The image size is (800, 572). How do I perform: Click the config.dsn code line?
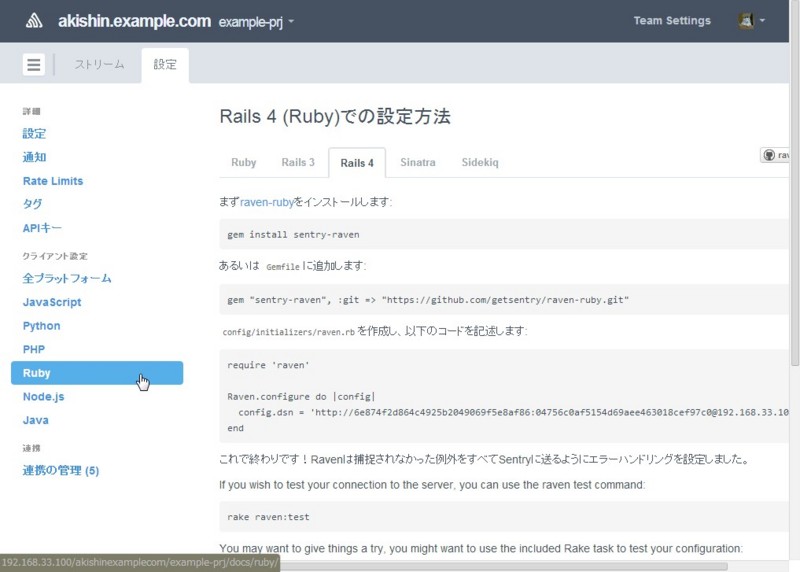[513, 412]
